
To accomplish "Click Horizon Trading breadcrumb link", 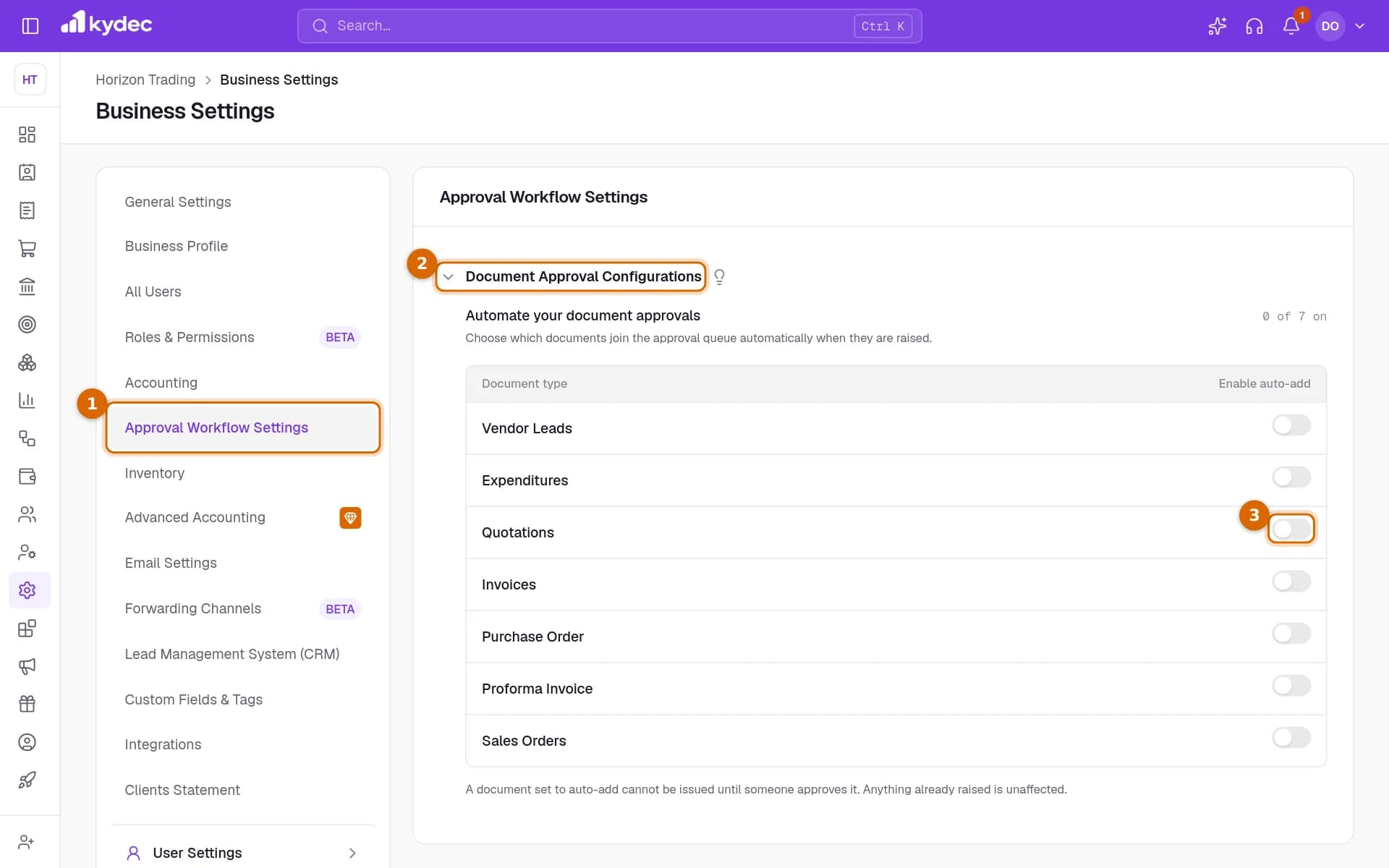I will click(x=145, y=80).
